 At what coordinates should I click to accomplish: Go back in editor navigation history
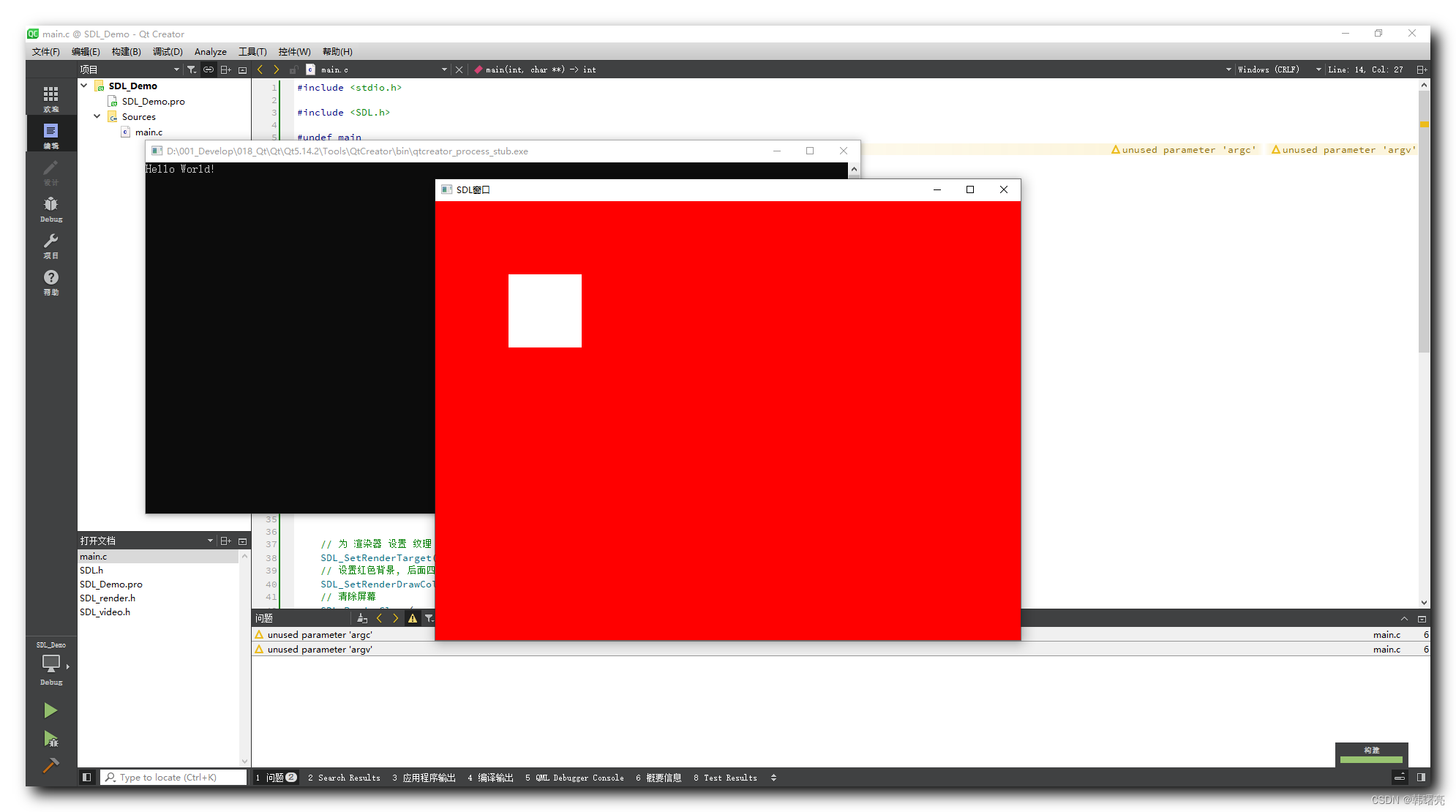coord(260,69)
